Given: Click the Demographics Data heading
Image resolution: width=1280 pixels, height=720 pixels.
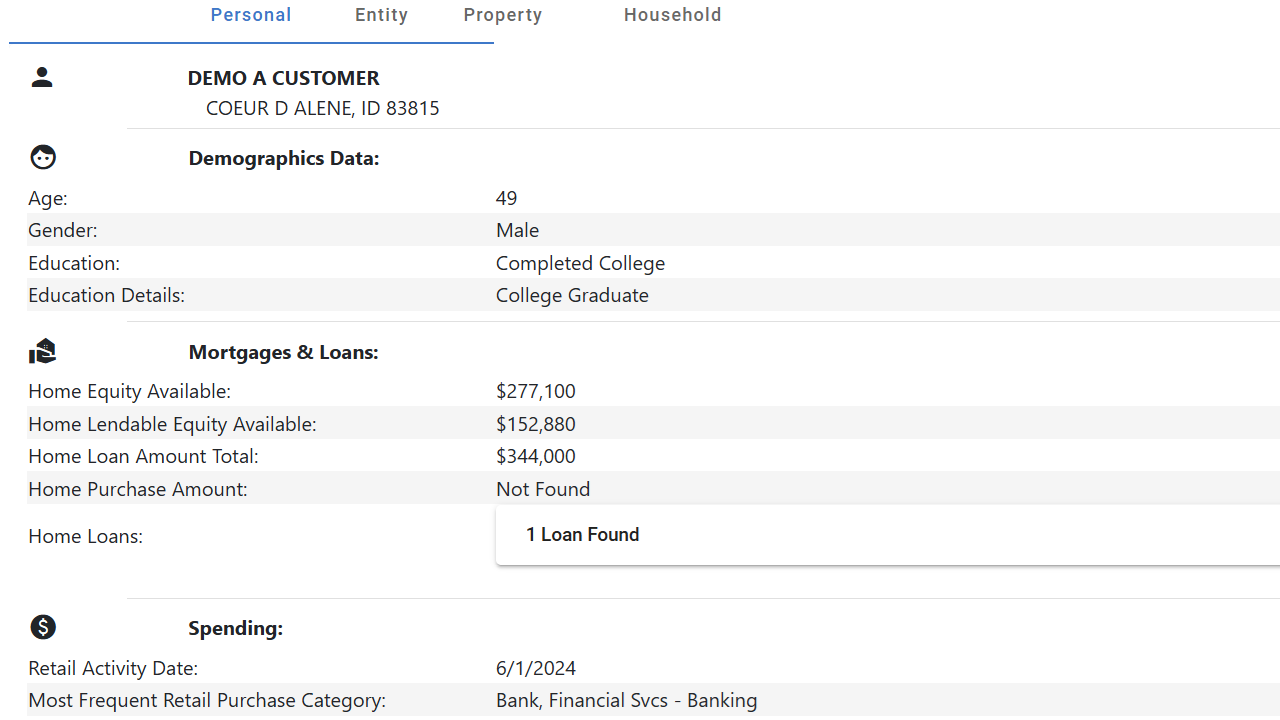Looking at the screenshot, I should tap(283, 158).
